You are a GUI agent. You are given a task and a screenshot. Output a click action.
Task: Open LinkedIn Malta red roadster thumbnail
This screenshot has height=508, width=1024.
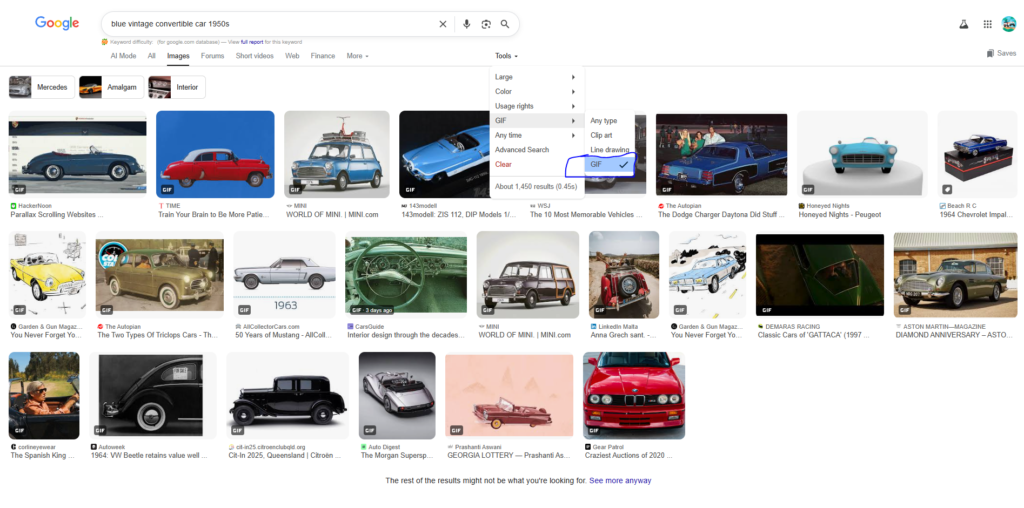click(624, 274)
